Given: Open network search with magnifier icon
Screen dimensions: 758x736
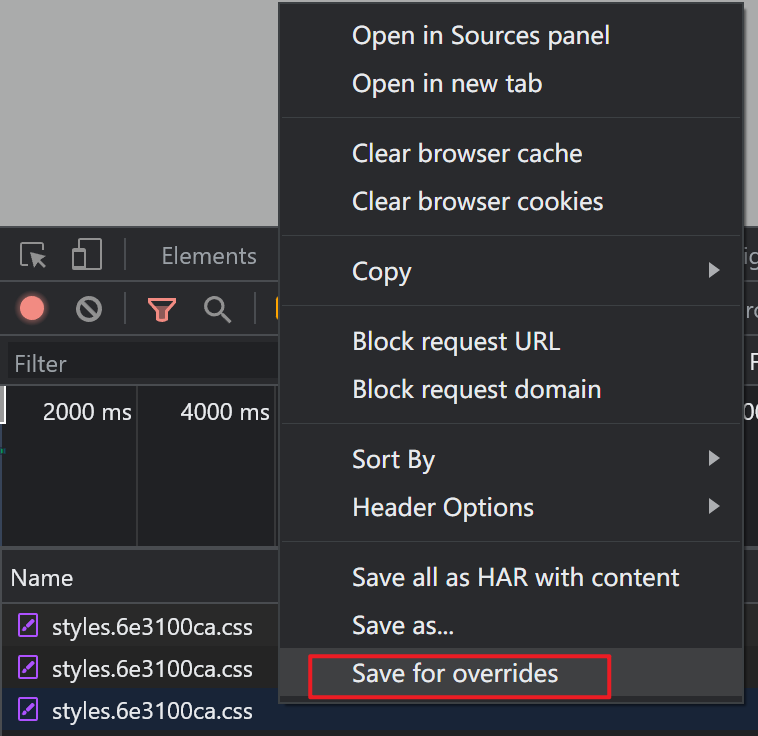Looking at the screenshot, I should pos(217,309).
